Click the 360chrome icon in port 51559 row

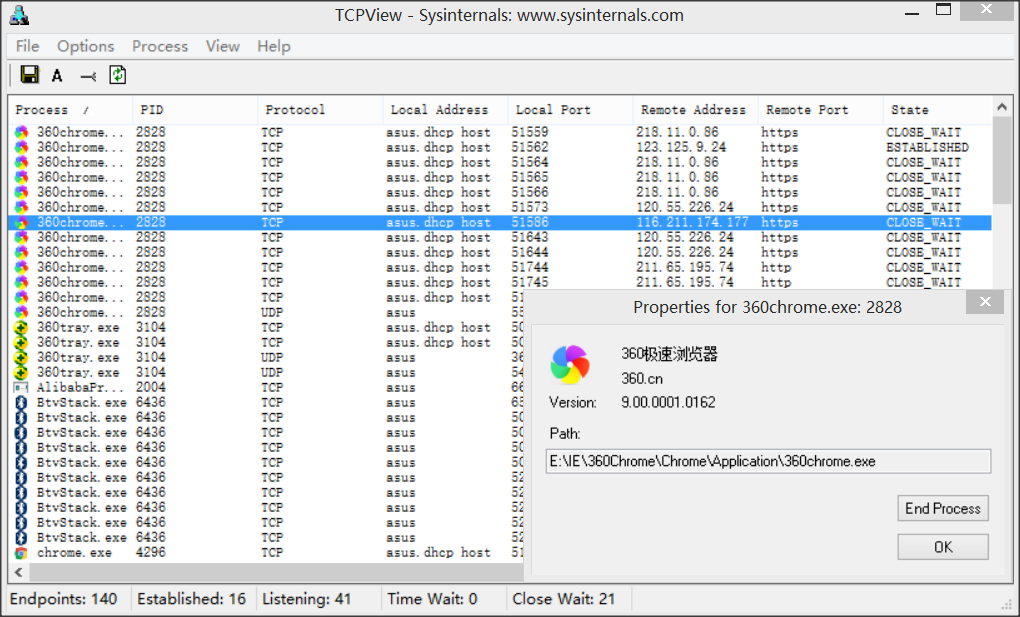(21, 132)
